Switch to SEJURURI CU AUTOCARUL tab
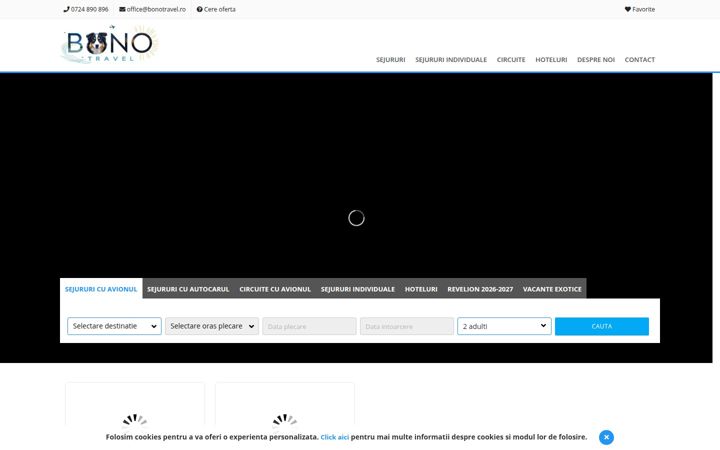This screenshot has height=450, width=720. click(188, 289)
